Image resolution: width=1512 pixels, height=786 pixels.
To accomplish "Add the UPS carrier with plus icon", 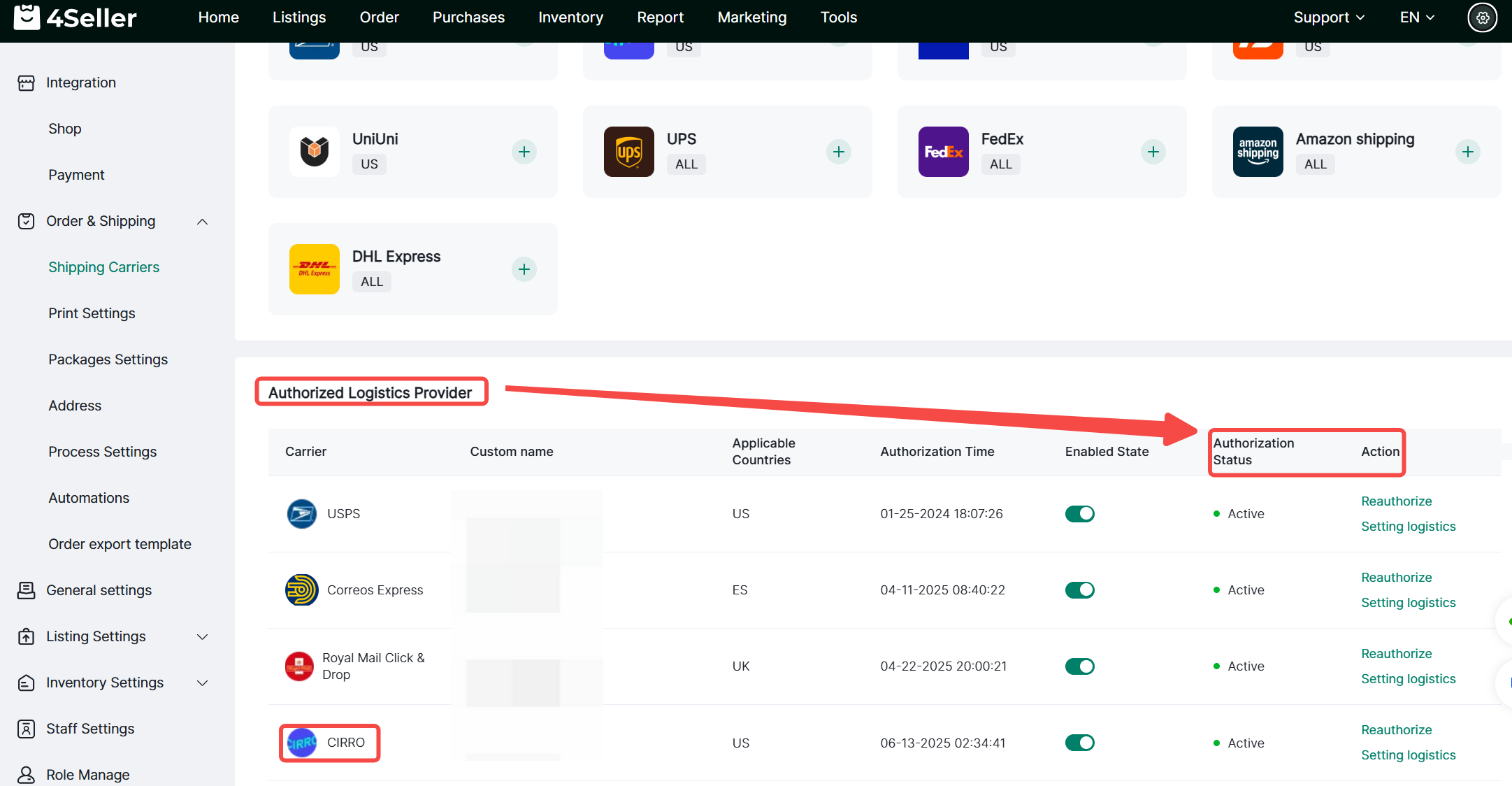I will (838, 152).
